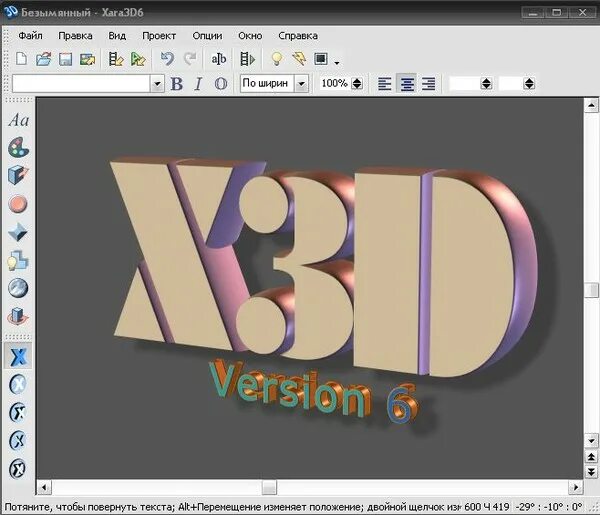Click the horizontal scrollbar thumb
Image resolution: width=600 pixels, height=515 pixels.
[x=269, y=487]
